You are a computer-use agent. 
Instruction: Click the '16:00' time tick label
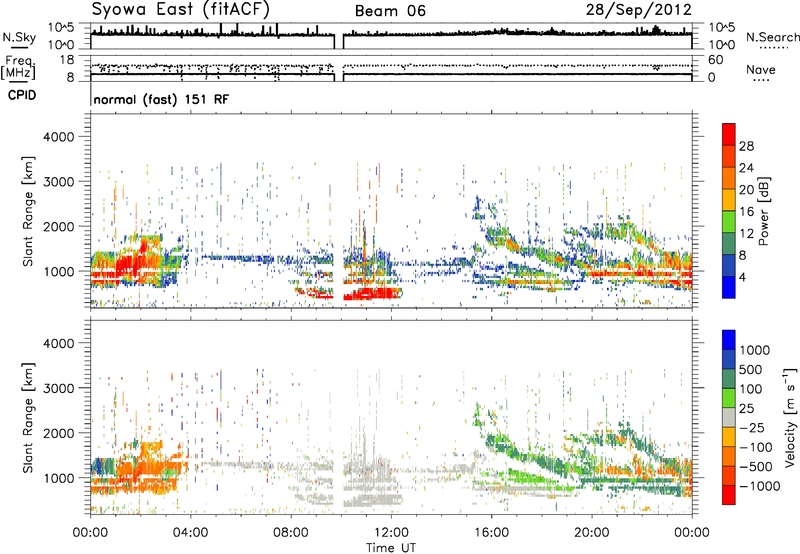(x=491, y=533)
